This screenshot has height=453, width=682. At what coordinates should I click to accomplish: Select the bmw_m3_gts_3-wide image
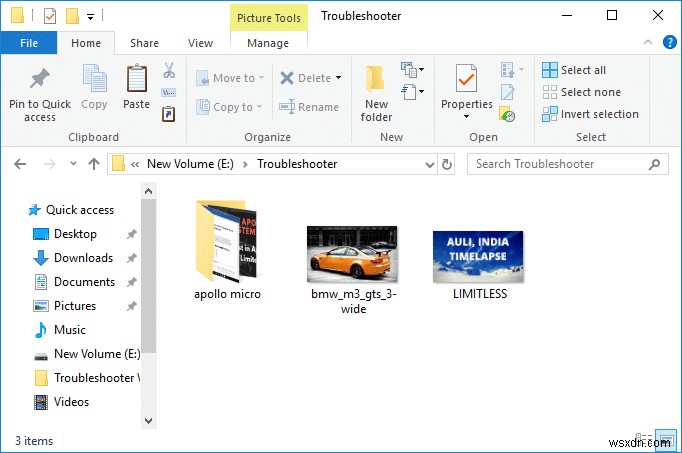pyautogui.click(x=353, y=270)
